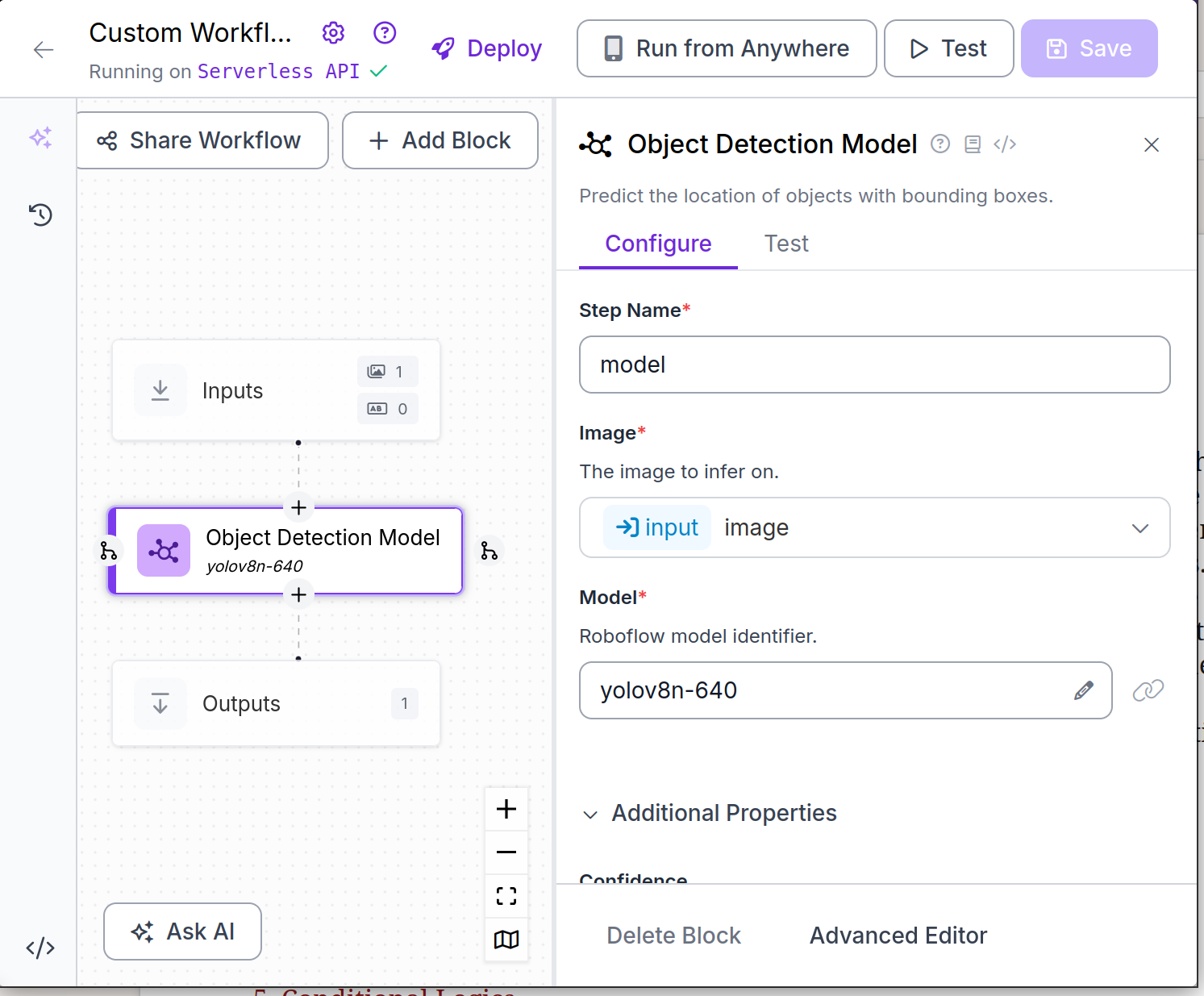Screen dimensions: 1204x996
Task: Open the code editor sidebar icon
Action: point(40,948)
